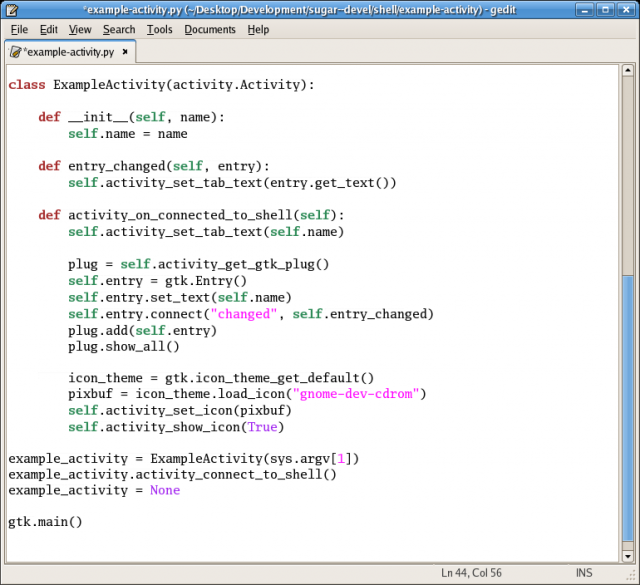Open the Documents menu
The height and width of the screenshot is (585, 640).
210,30
